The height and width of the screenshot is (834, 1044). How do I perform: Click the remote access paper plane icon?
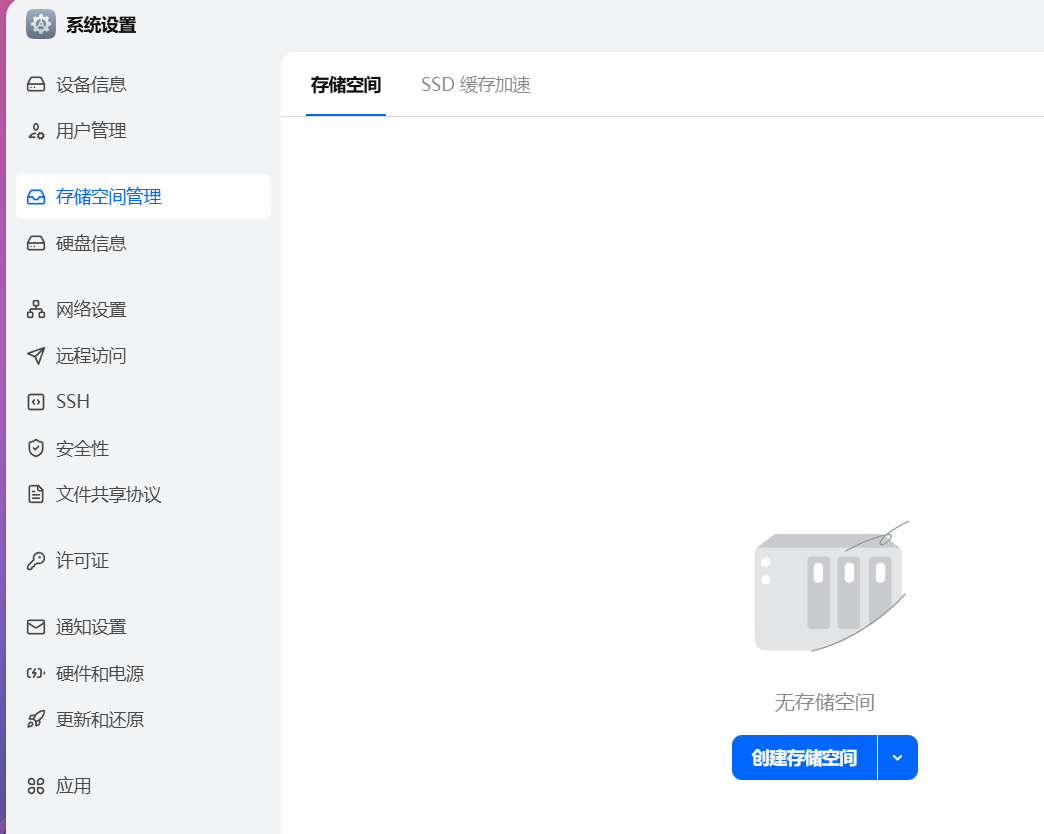pos(34,355)
